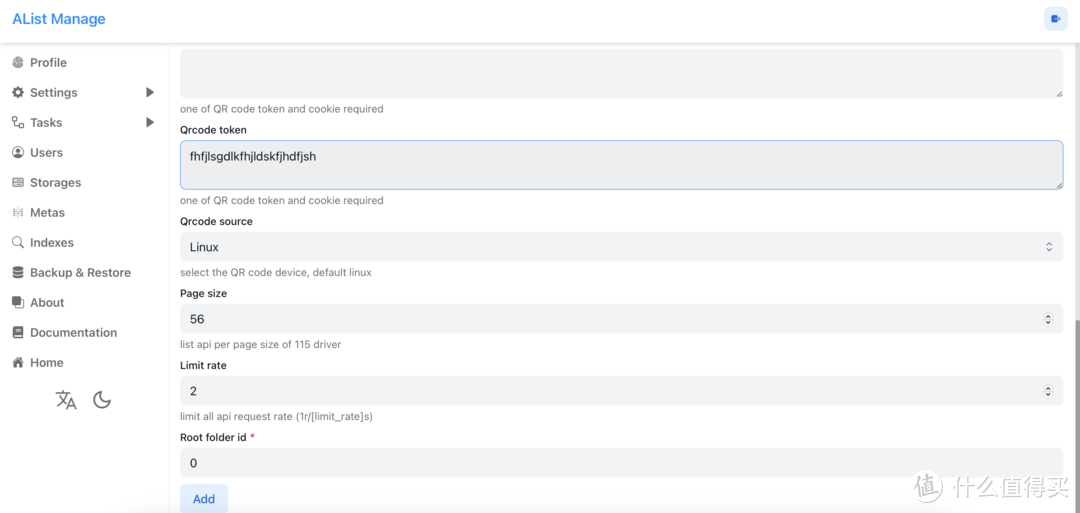Open the ALists Manage title link
The image size is (1080, 513).
click(x=58, y=19)
